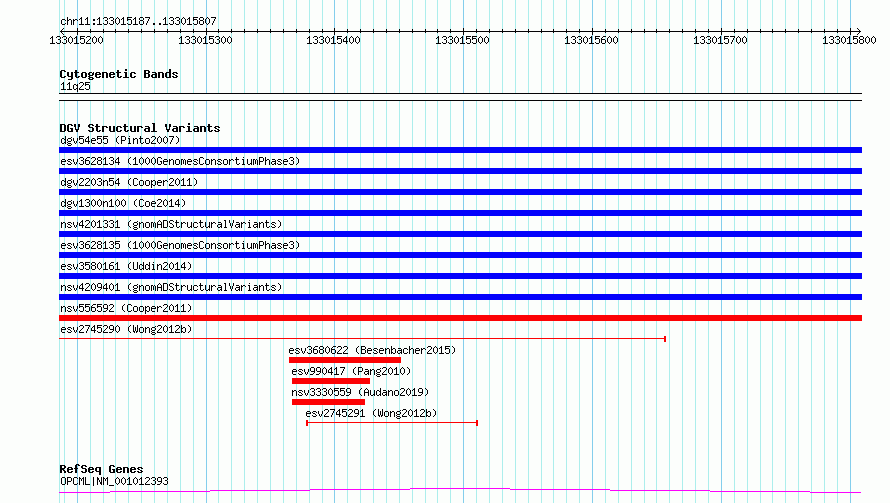
Task: Click the blue bar under nsv4201331
Action: click(x=460, y=234)
